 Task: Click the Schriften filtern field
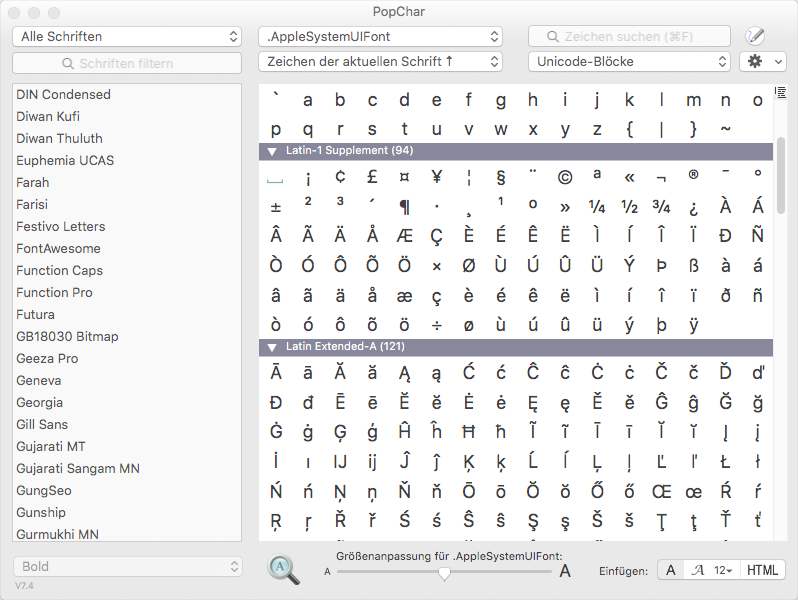click(x=127, y=63)
